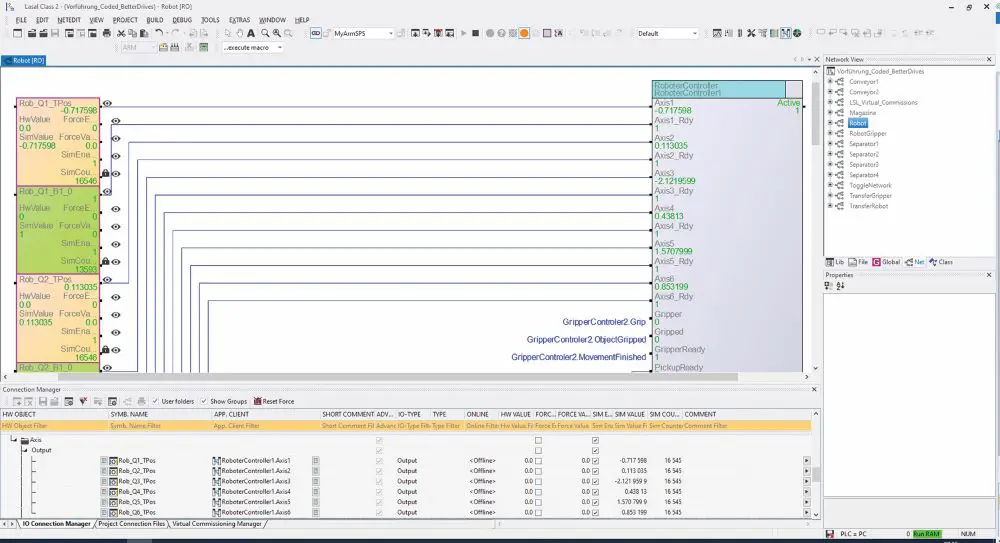Select the cut scissors icon
Image resolution: width=1000 pixels, height=543 pixels.
121,33
